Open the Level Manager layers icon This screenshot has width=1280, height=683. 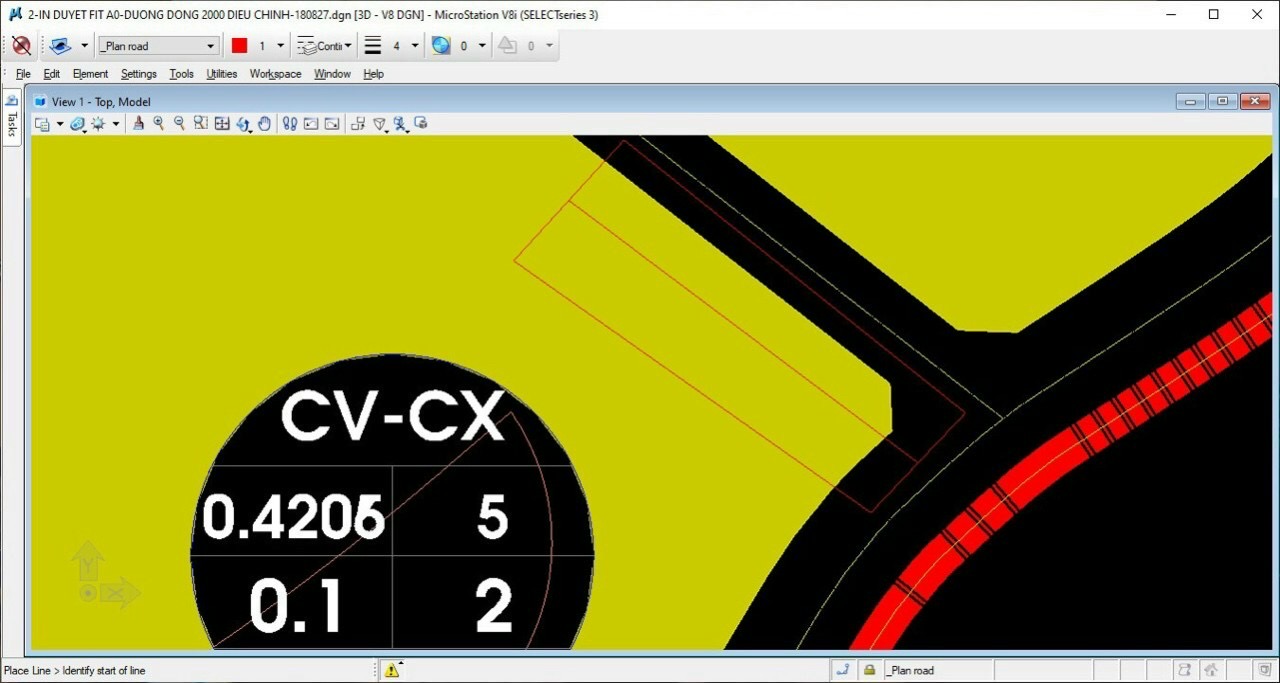(x=61, y=46)
